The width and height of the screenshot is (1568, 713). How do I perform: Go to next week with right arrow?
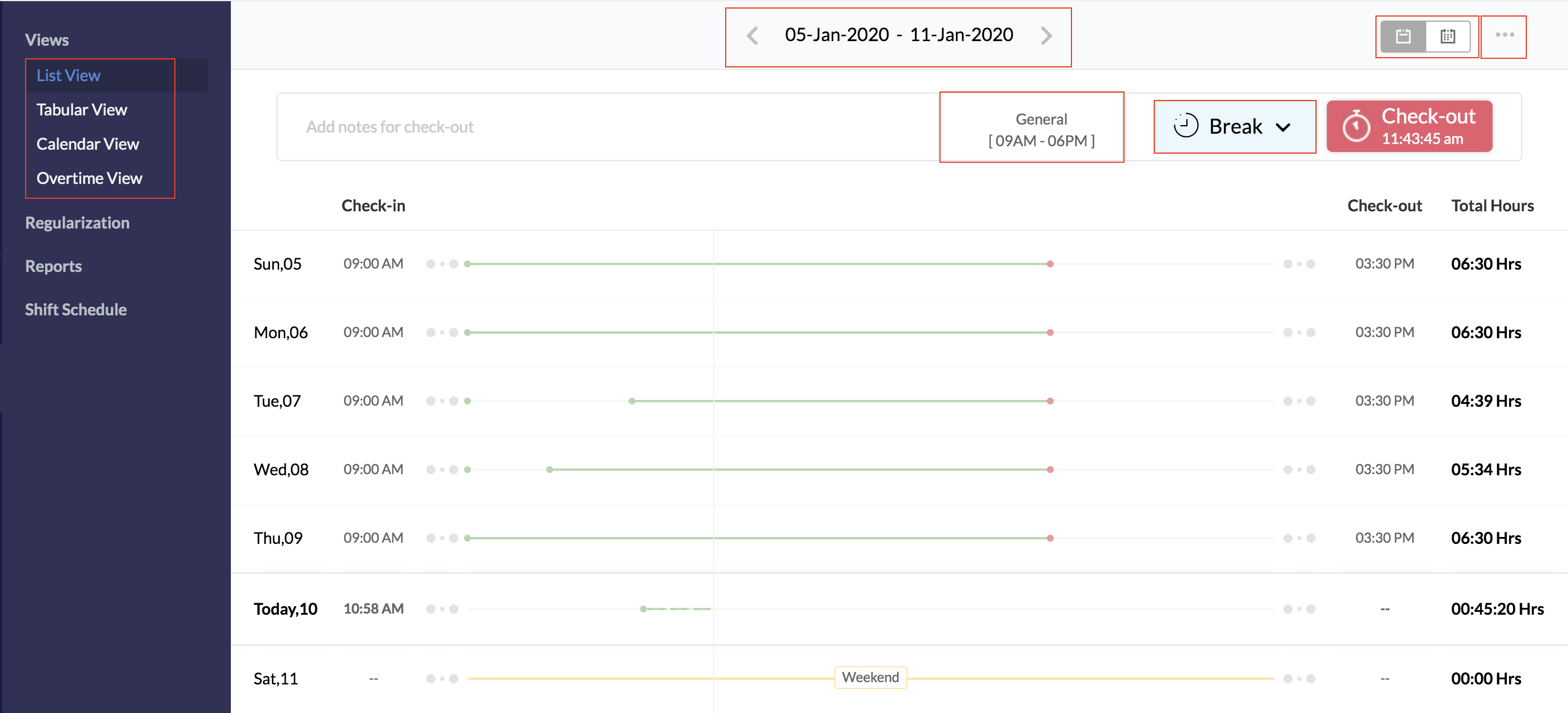click(1046, 36)
